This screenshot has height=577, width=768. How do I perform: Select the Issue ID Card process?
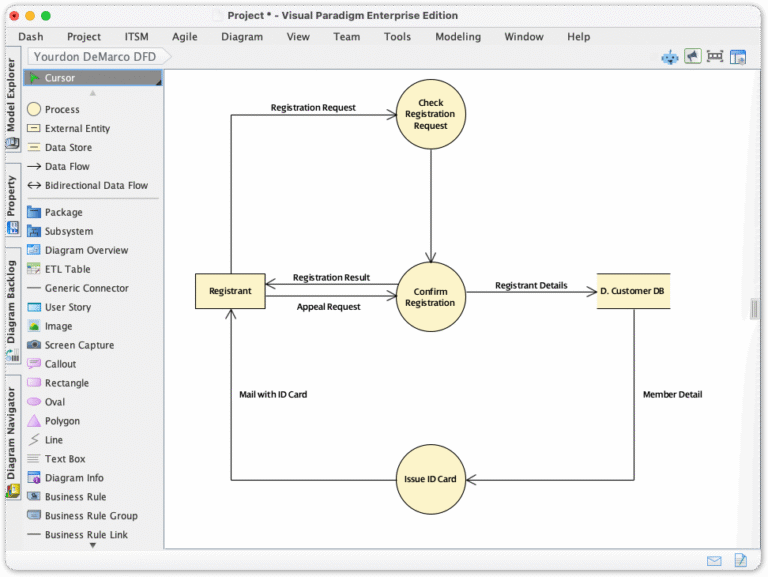coord(431,480)
